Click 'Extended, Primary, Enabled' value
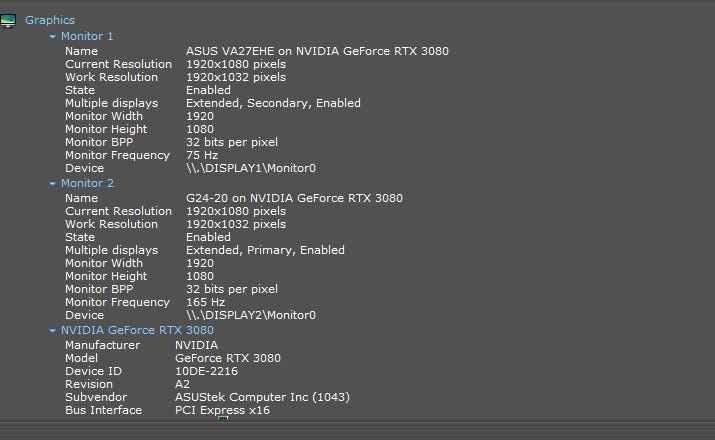The image size is (715, 440). (265, 250)
